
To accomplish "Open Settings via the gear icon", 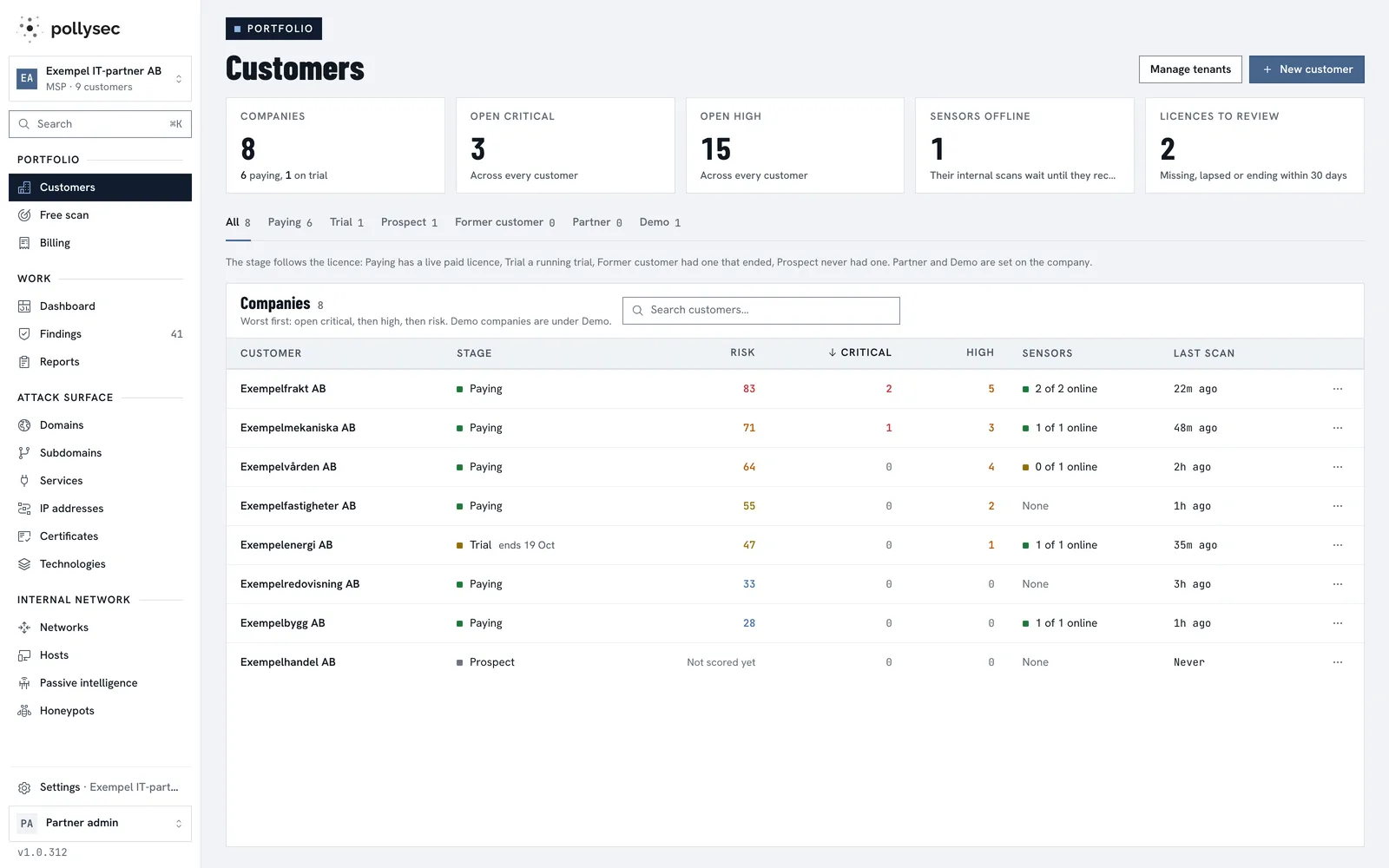I will pos(24,788).
